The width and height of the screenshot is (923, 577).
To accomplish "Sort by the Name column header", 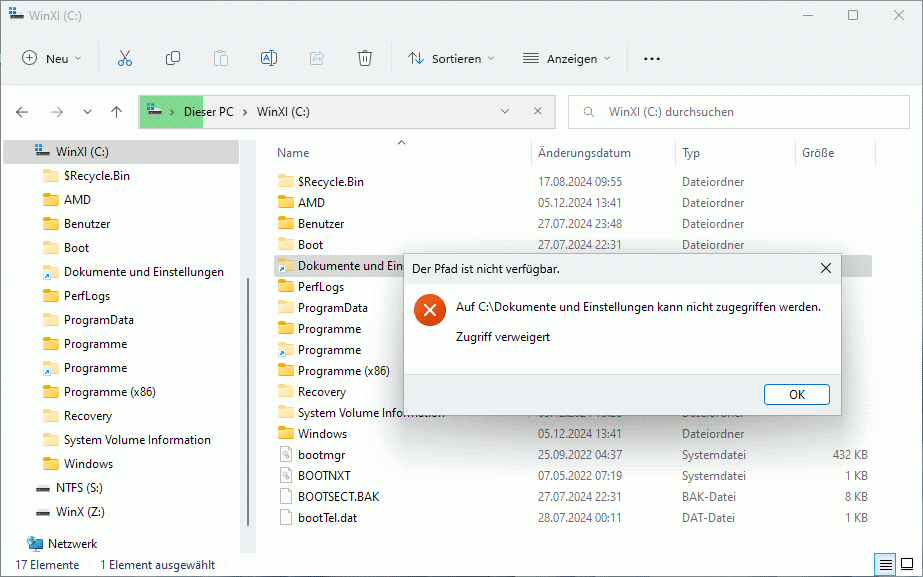I will pyautogui.click(x=293, y=153).
